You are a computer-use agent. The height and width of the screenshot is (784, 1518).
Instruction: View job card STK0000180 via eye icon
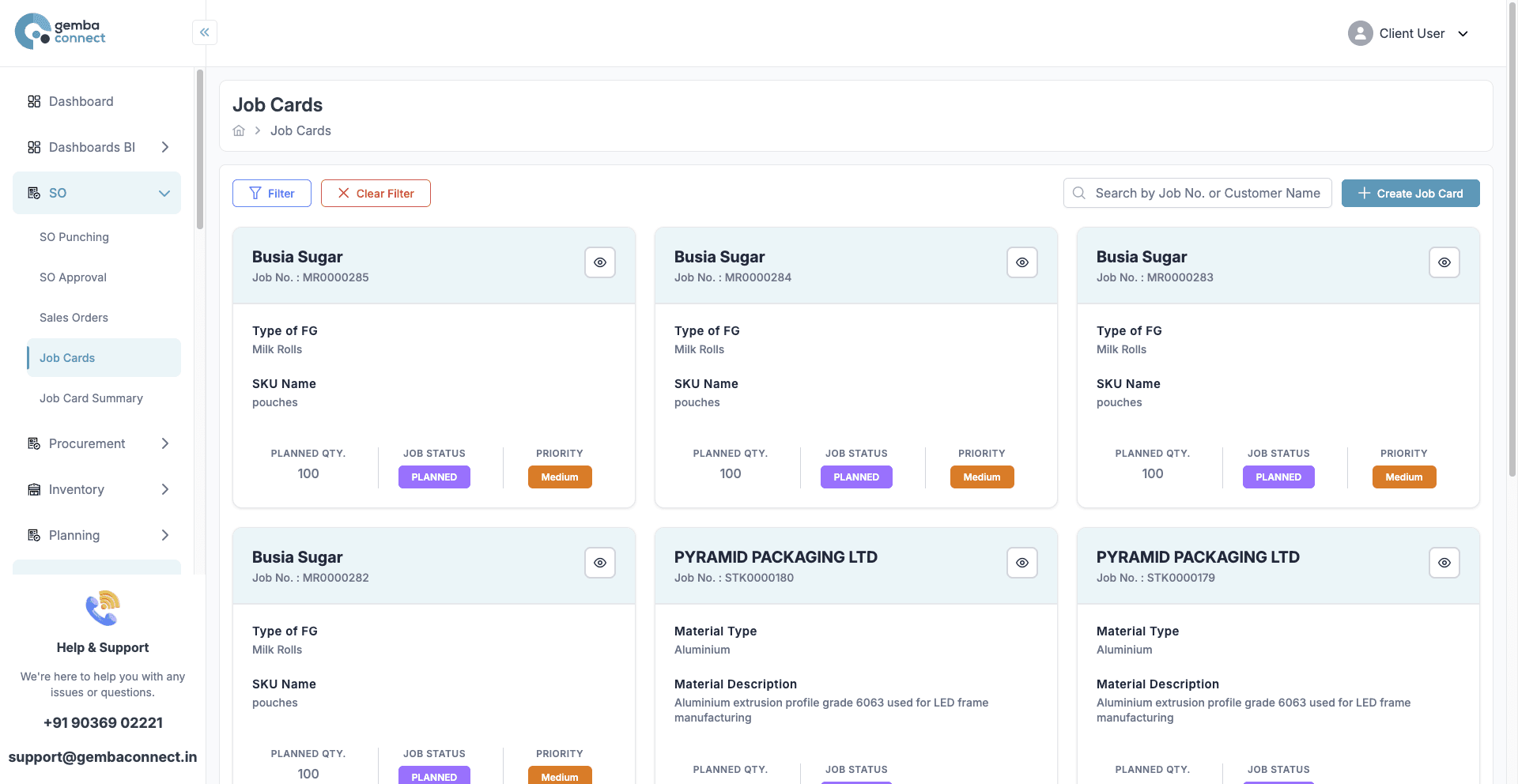[x=1022, y=563]
